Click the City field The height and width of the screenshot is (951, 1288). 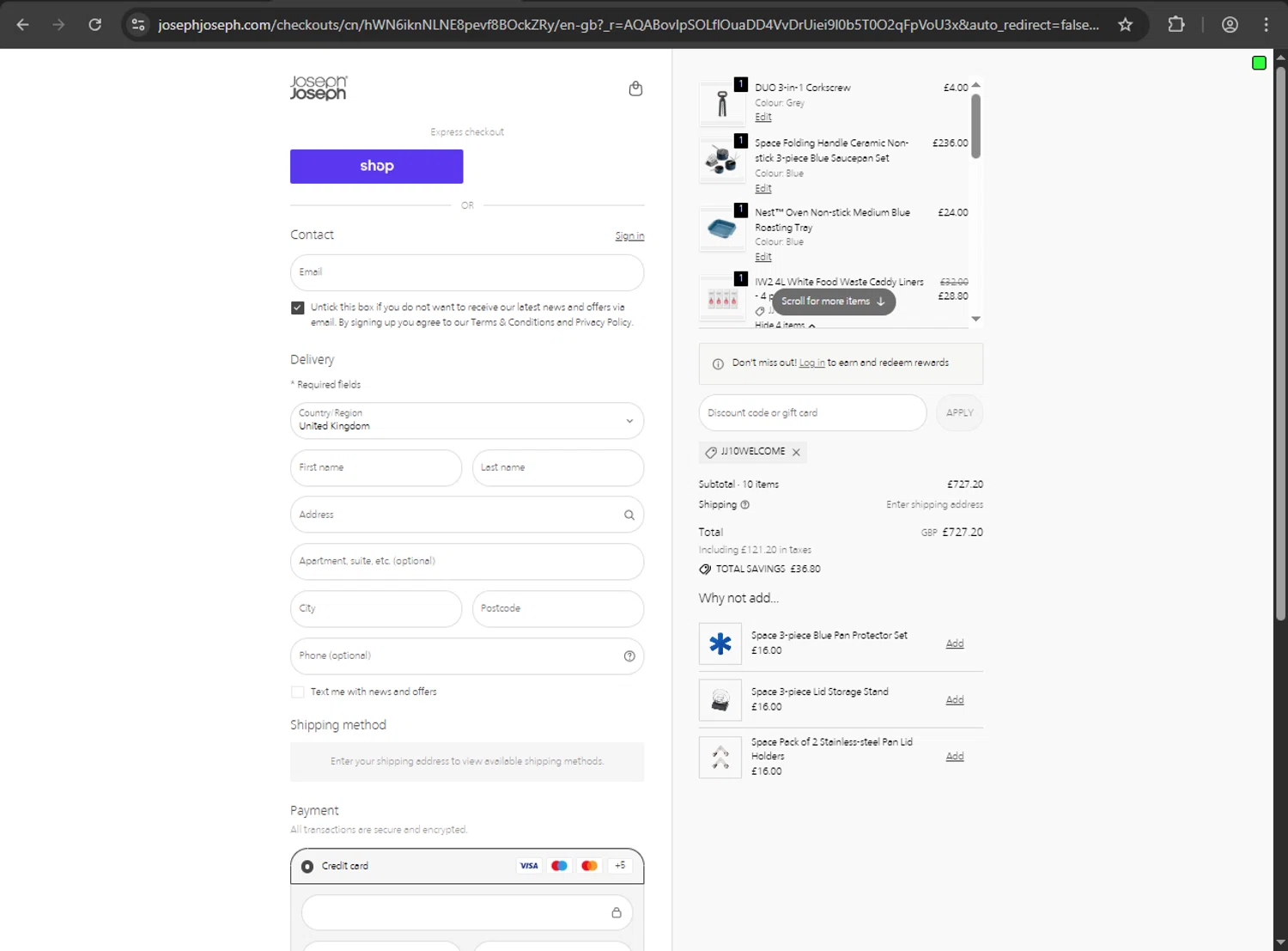376,609
